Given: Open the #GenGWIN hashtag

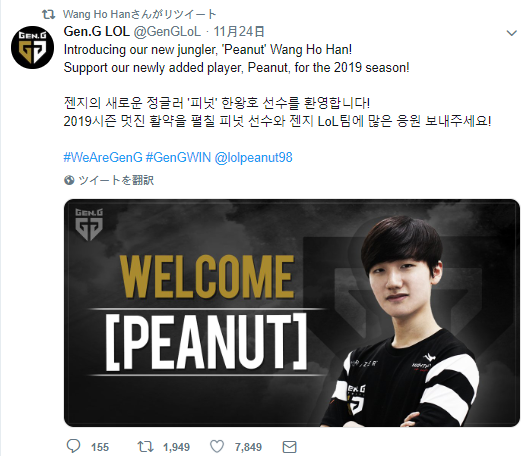Looking at the screenshot, I should pyautogui.click(x=178, y=157).
